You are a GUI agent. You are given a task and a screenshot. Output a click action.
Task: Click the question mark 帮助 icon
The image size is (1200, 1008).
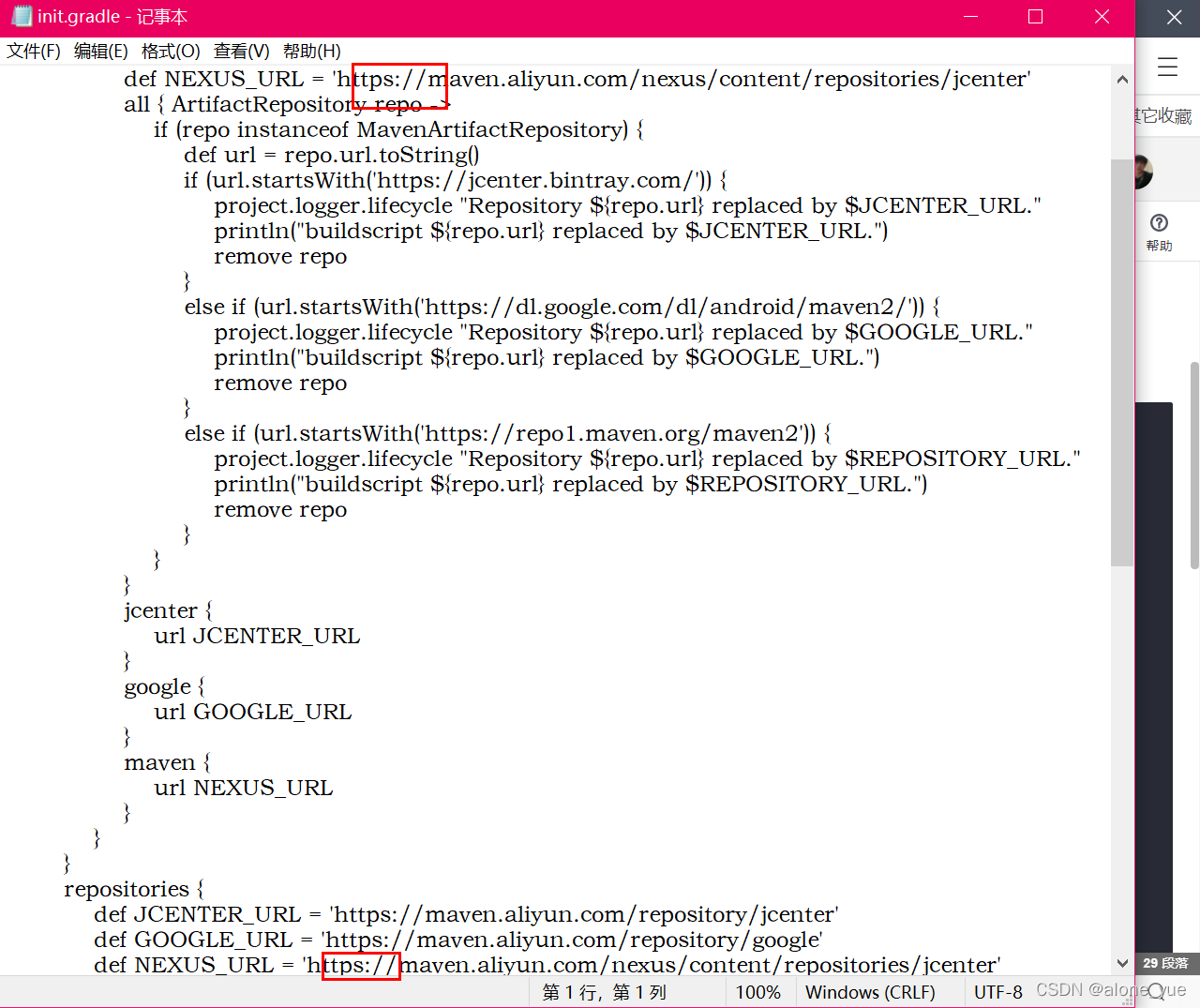pos(1159,223)
